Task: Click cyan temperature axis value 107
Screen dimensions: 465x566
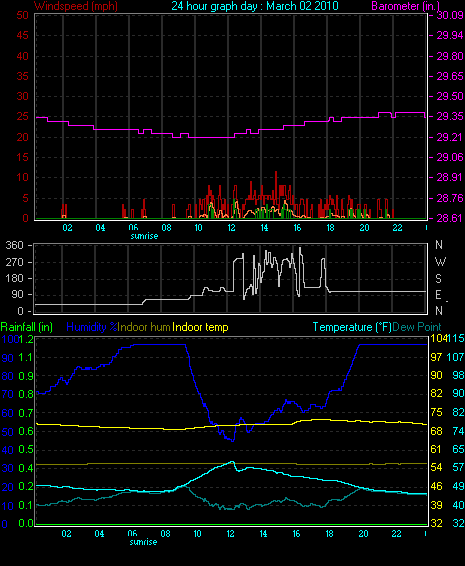Action: (x=456, y=357)
